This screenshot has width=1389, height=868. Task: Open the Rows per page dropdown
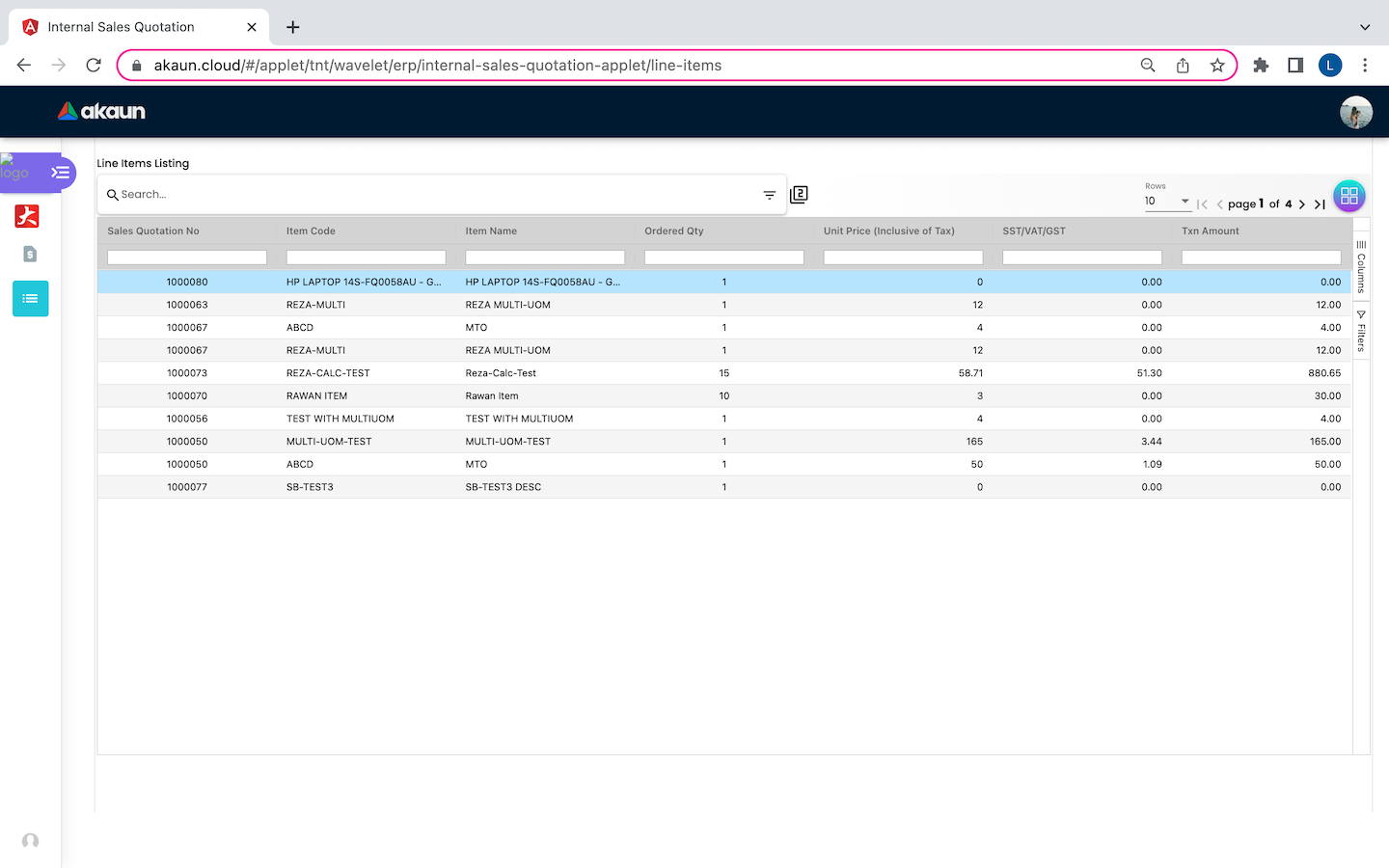tap(1167, 201)
